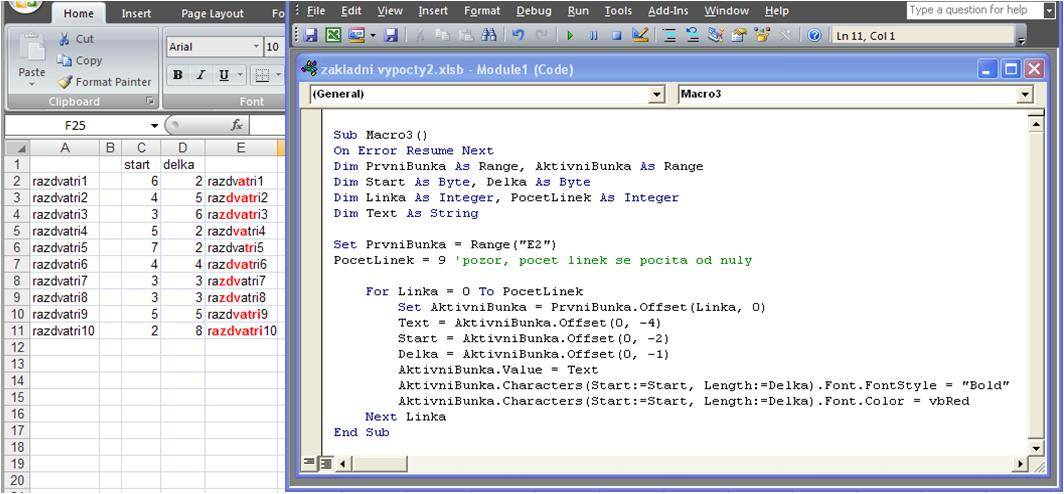Open the Clipboard dialog launcher

[x=150, y=102]
